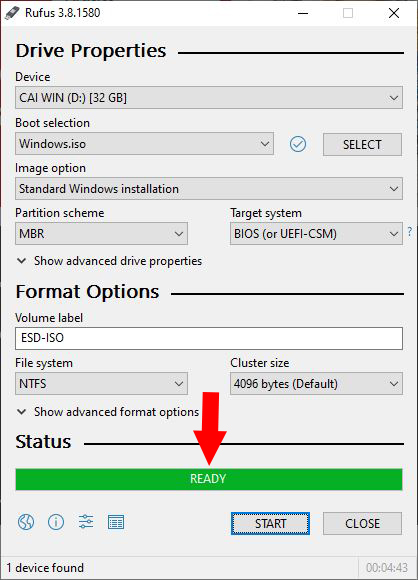The image size is (418, 580).
Task: Show the About info icon
Action: point(56,522)
